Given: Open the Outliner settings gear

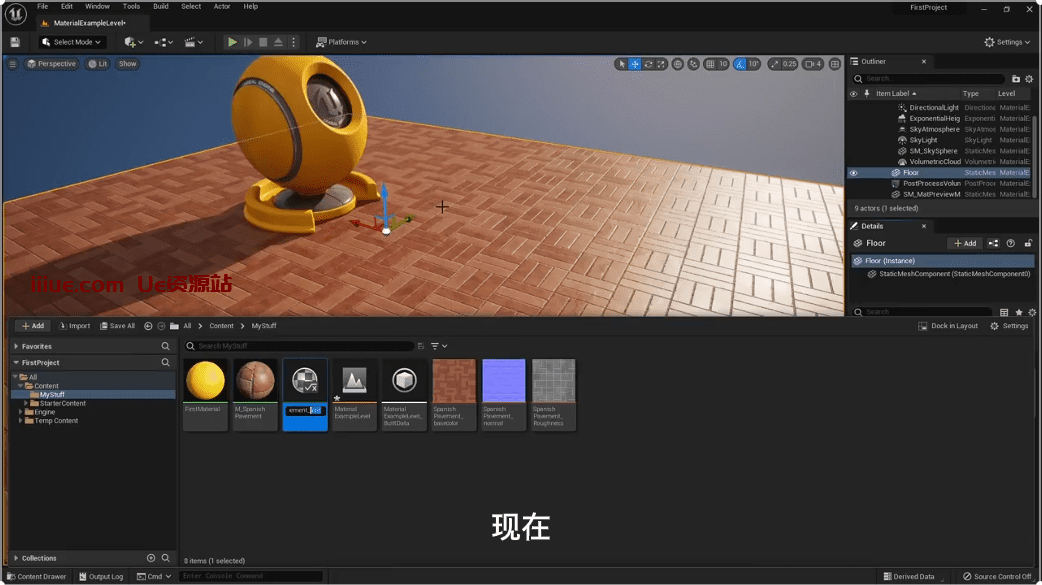Looking at the screenshot, I should point(1029,79).
